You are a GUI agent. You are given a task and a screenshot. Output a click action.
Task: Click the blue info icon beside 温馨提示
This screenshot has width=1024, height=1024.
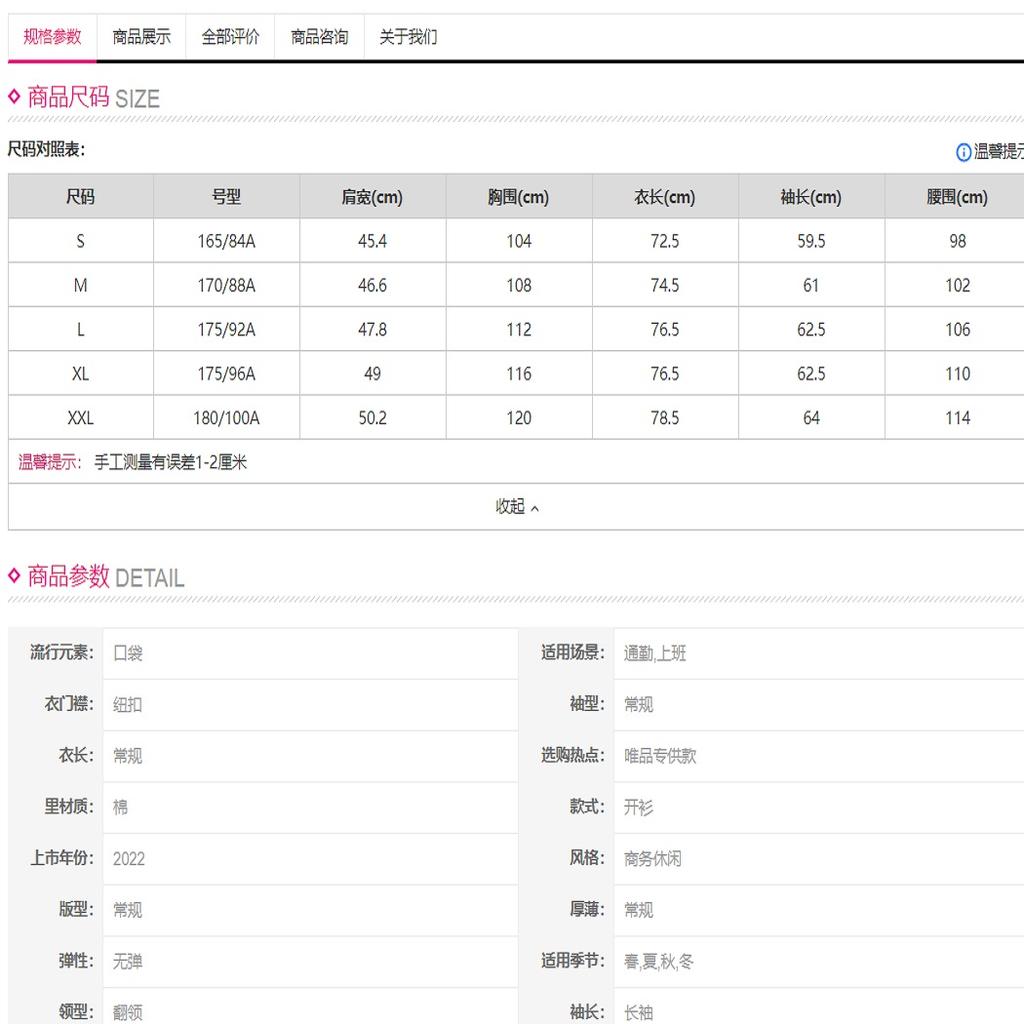(x=963, y=152)
